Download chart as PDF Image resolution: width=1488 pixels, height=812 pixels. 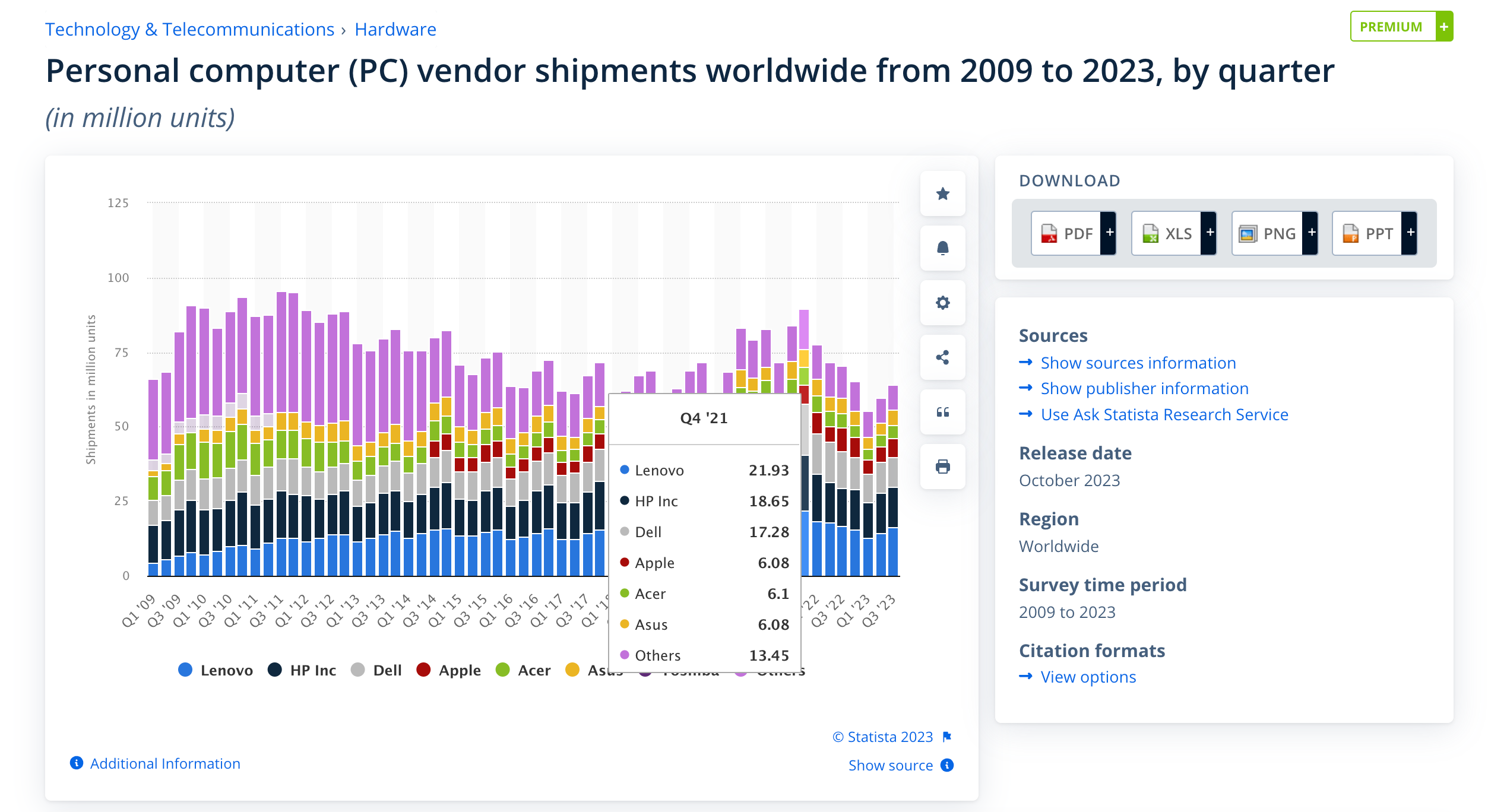click(x=1073, y=233)
